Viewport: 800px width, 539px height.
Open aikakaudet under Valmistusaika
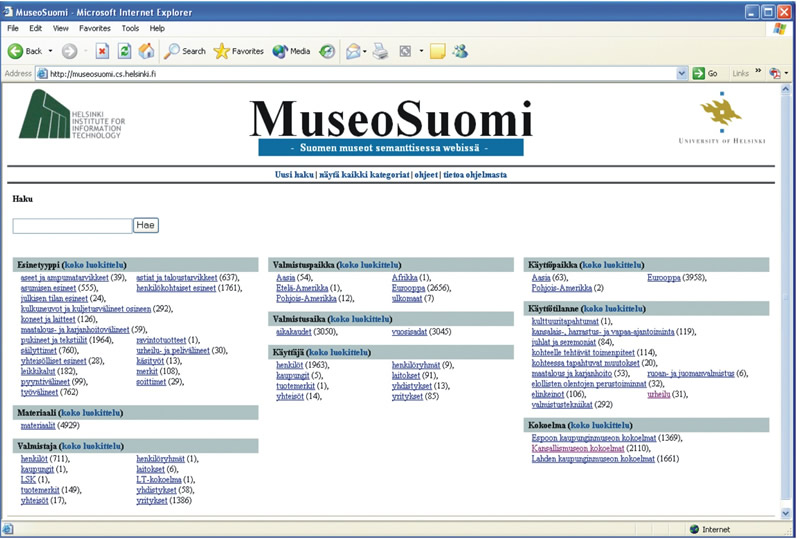pyautogui.click(x=294, y=332)
